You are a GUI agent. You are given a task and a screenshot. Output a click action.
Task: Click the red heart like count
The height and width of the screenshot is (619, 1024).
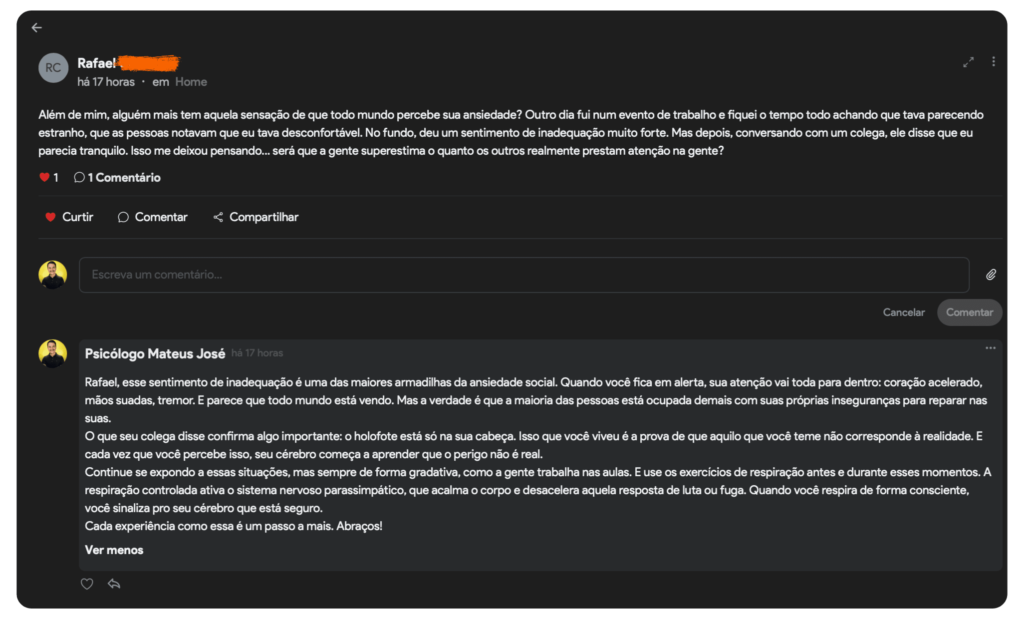pos(48,178)
